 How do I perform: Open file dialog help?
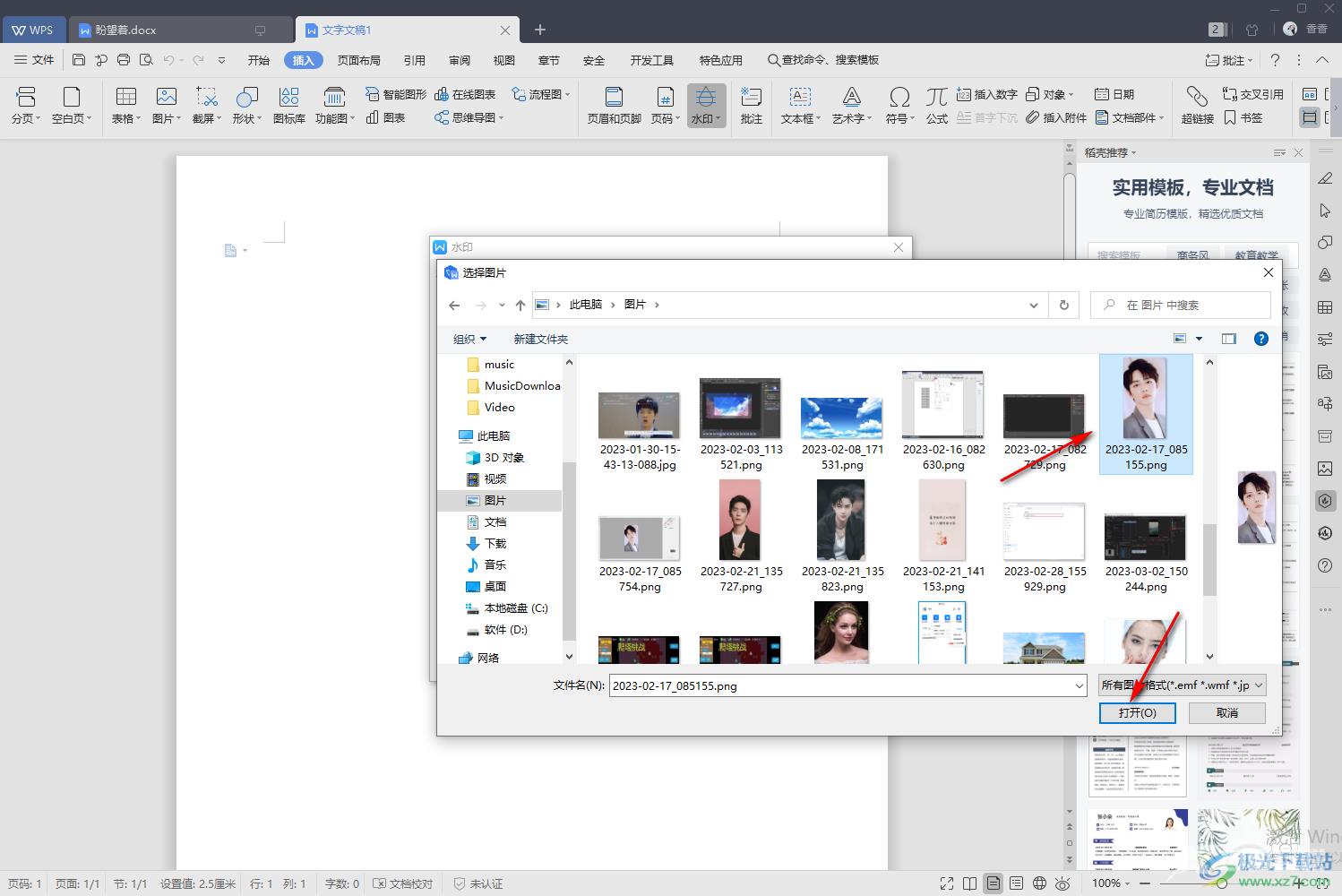point(1260,339)
